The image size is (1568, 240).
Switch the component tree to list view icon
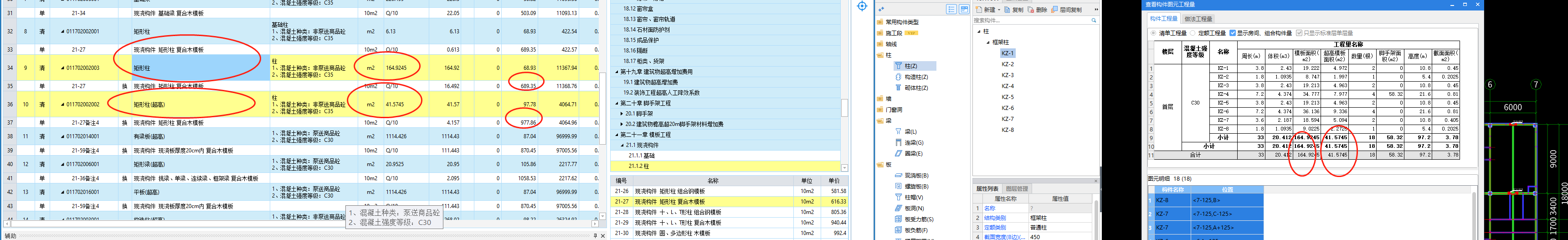point(951,9)
